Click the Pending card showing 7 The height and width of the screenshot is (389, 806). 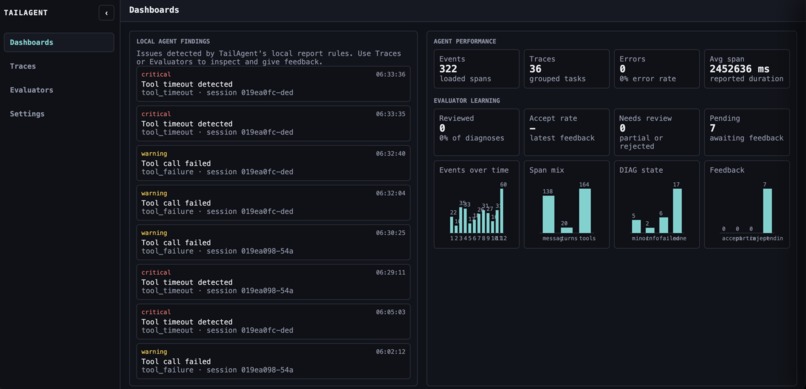pyautogui.click(x=747, y=132)
